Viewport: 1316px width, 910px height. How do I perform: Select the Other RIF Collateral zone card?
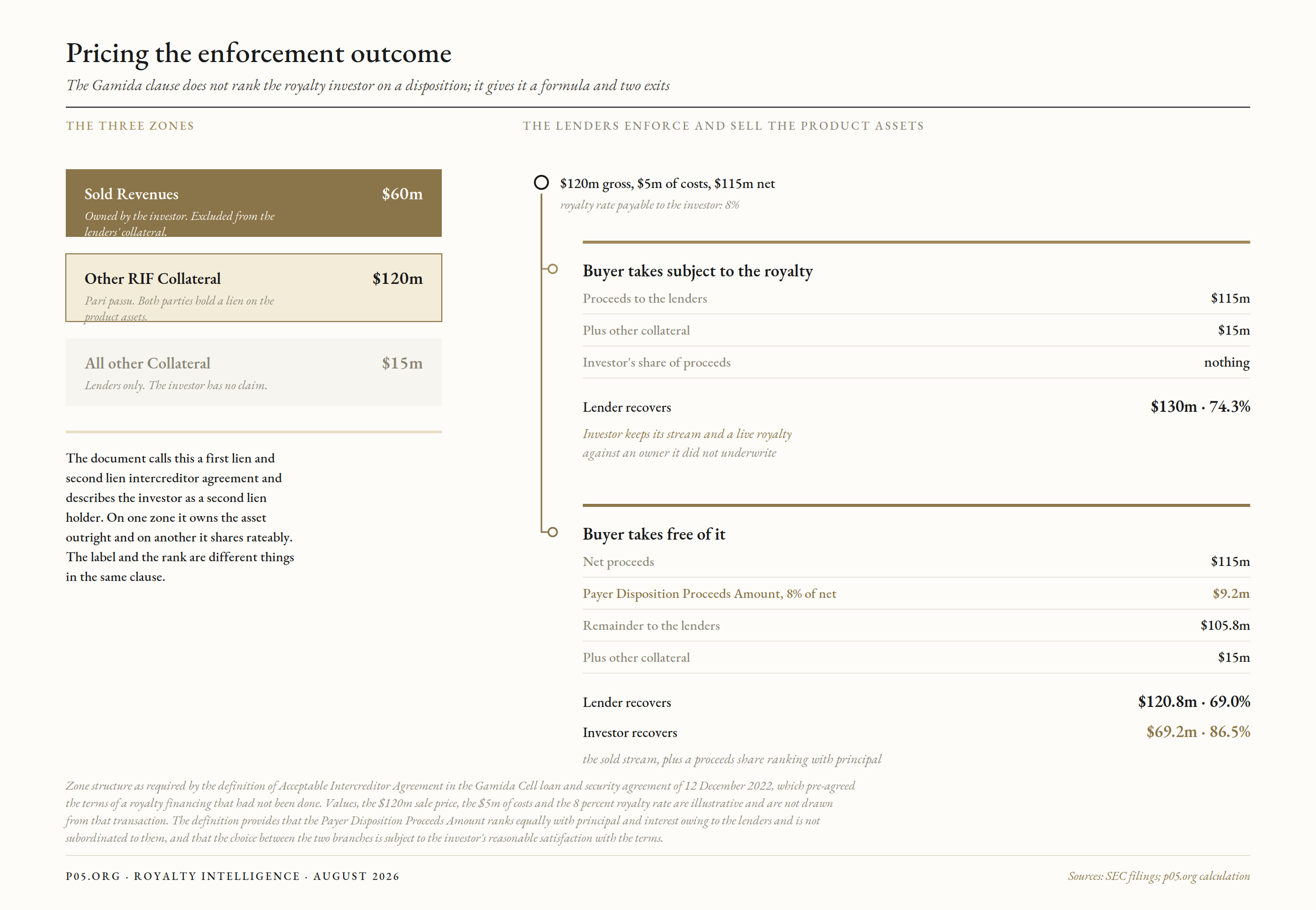pyautogui.click(x=254, y=288)
